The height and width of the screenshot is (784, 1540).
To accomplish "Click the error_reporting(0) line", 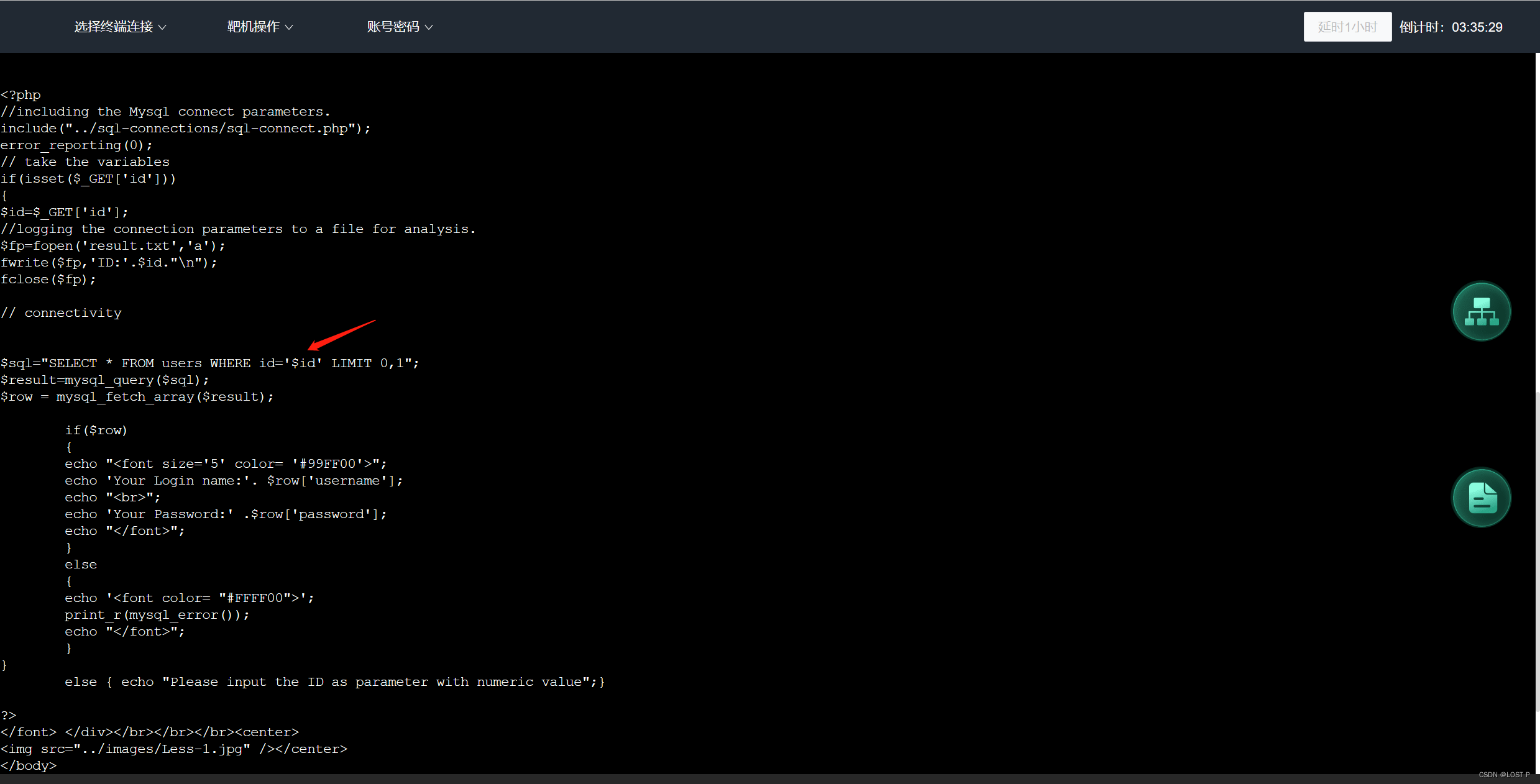I will (x=76, y=145).
